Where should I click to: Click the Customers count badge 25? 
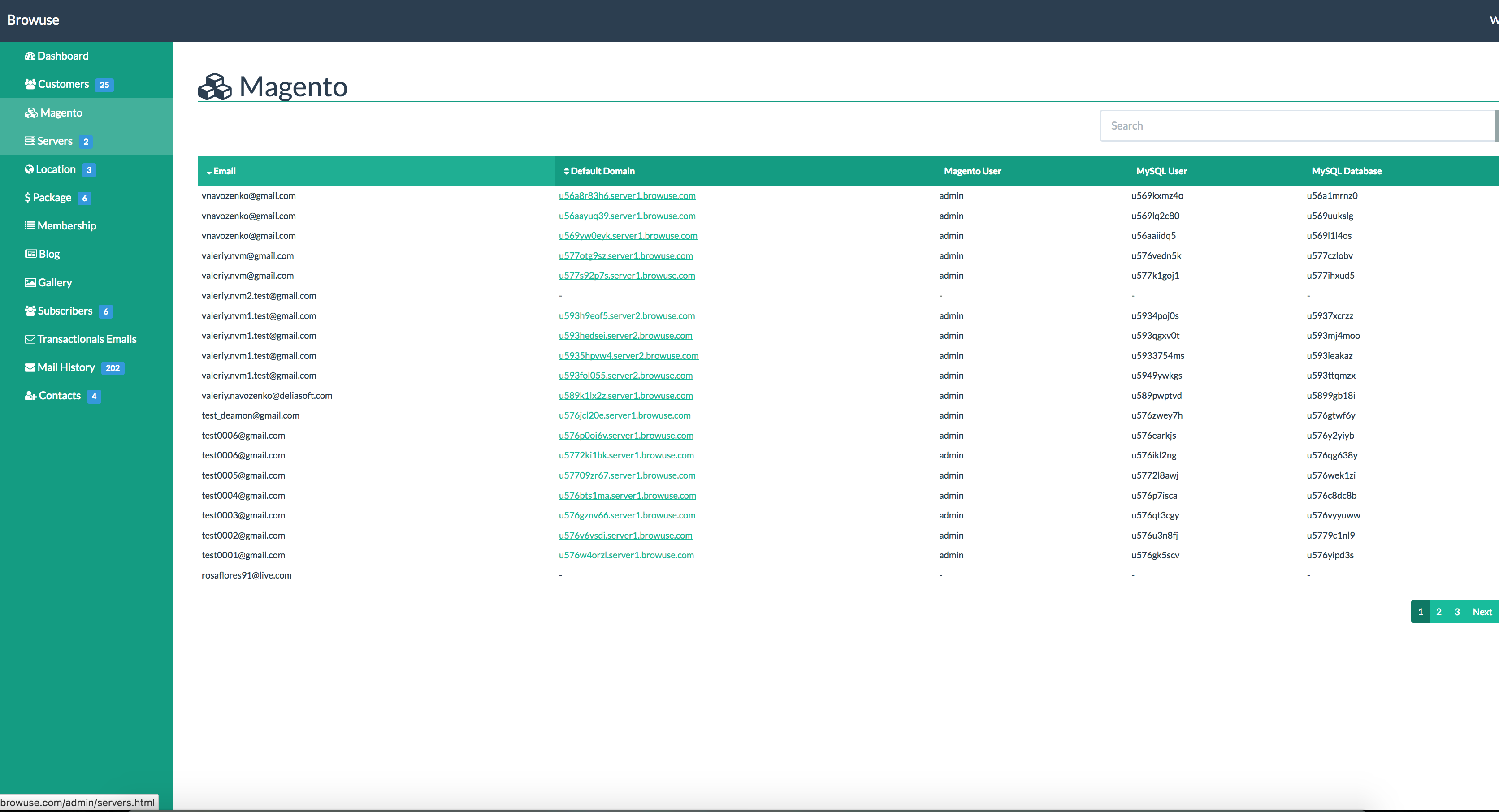tap(104, 85)
